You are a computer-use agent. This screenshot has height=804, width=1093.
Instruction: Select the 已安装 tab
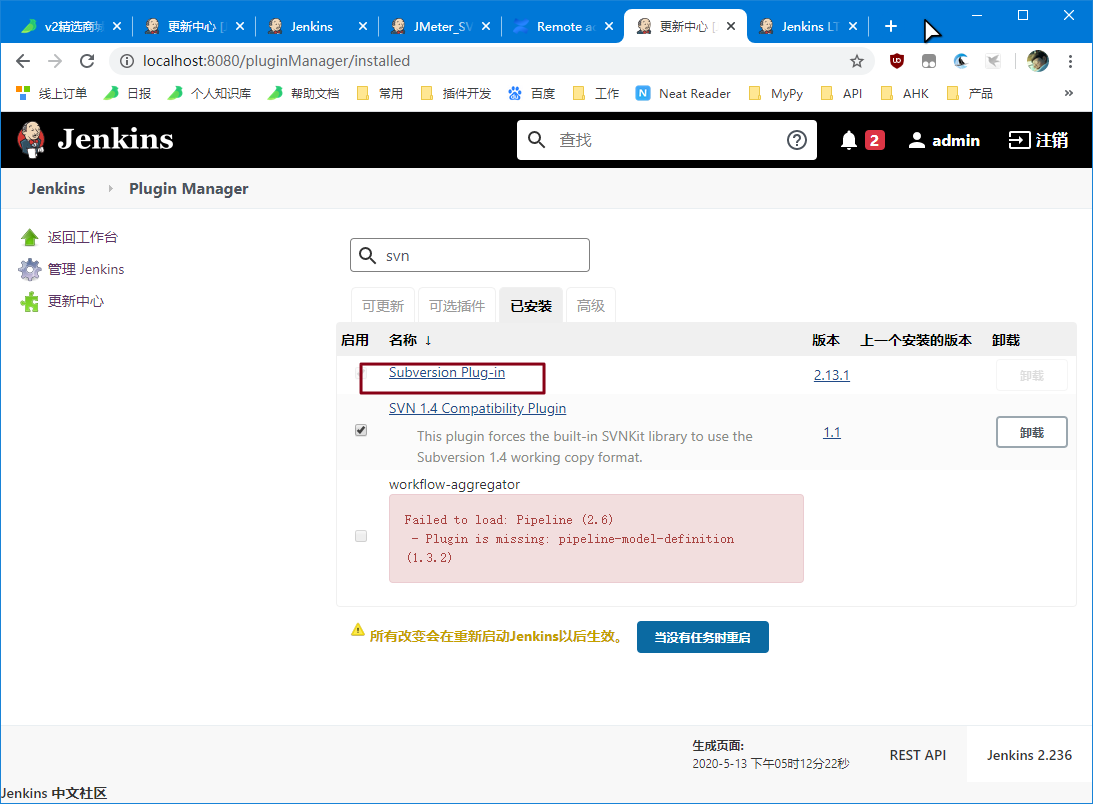(x=531, y=305)
